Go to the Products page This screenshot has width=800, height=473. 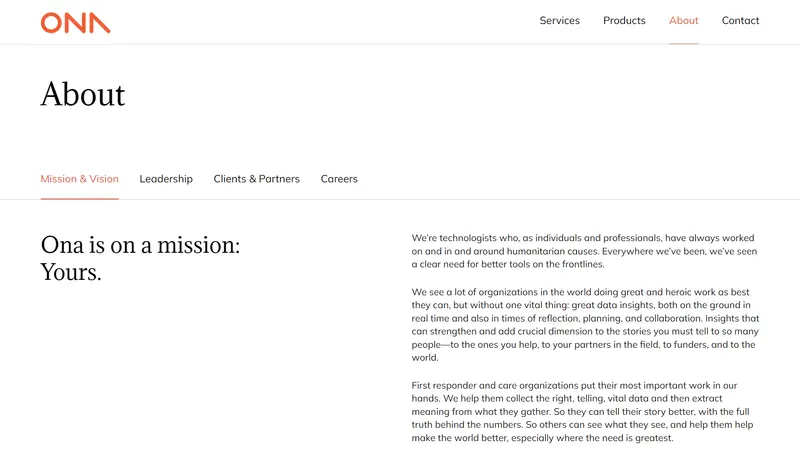pyautogui.click(x=624, y=21)
